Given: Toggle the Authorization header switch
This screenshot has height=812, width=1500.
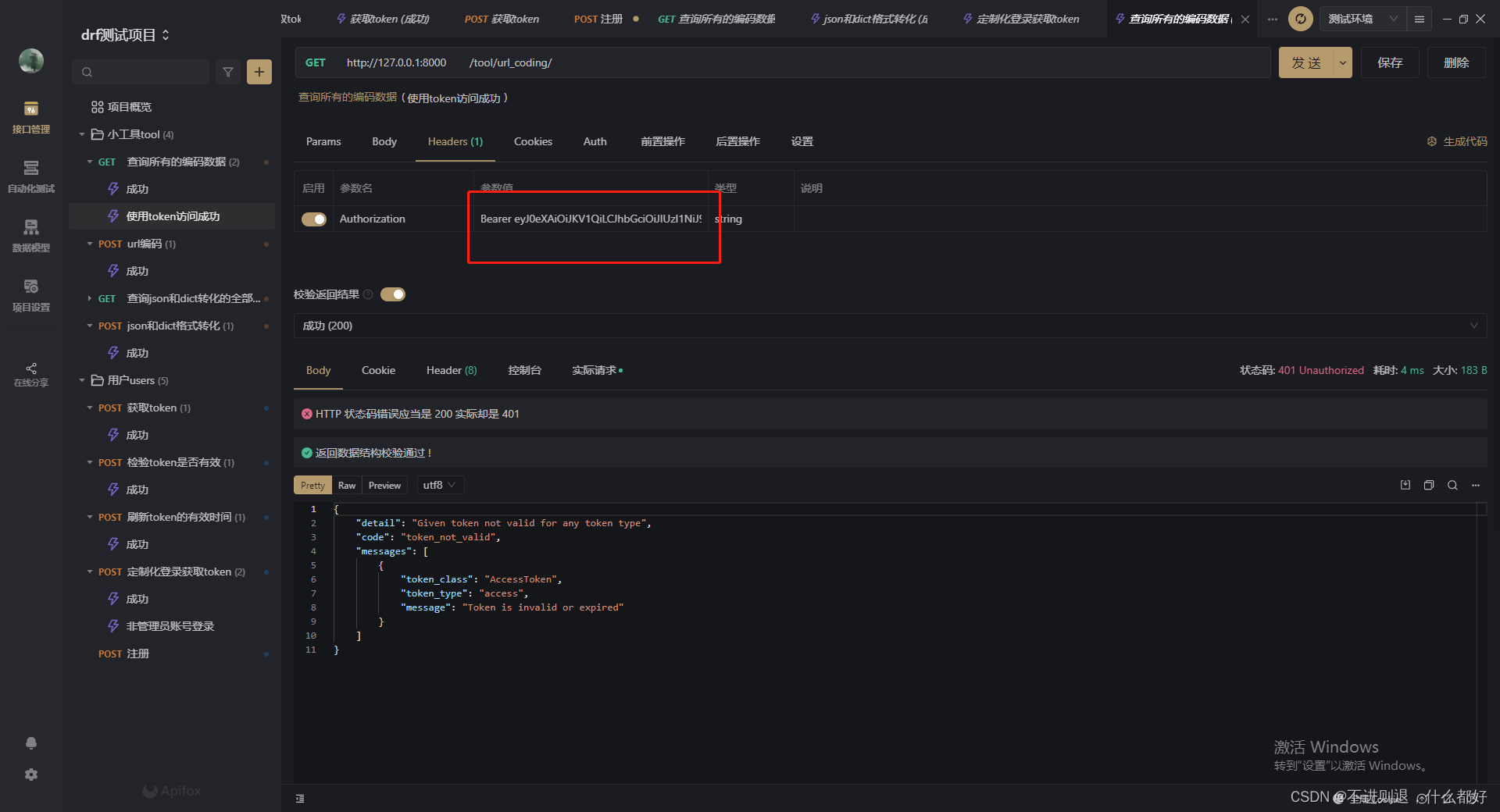Looking at the screenshot, I should (x=314, y=219).
